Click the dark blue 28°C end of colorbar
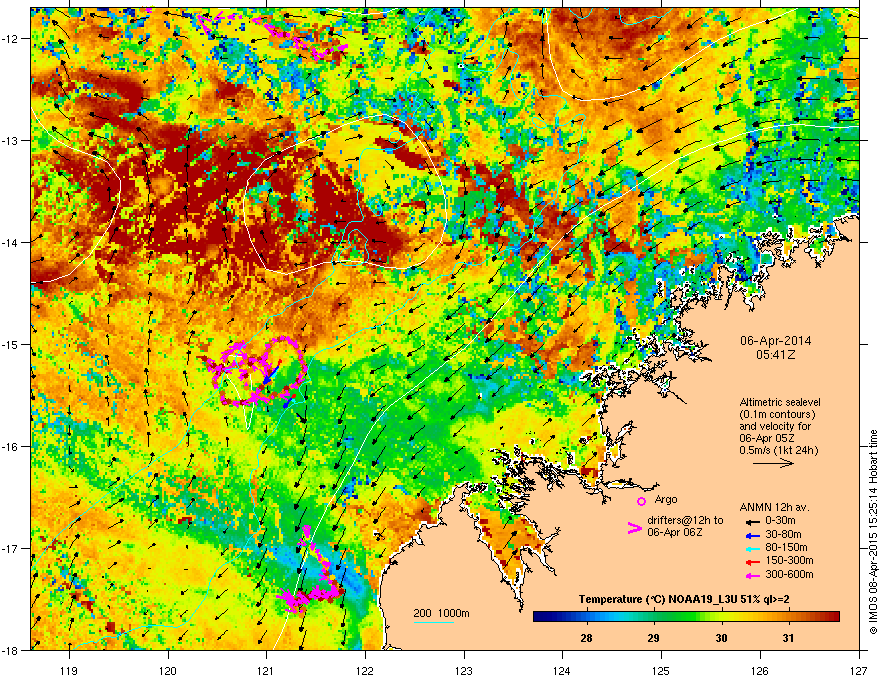Viewport: 880px width, 680px height. 540,617
